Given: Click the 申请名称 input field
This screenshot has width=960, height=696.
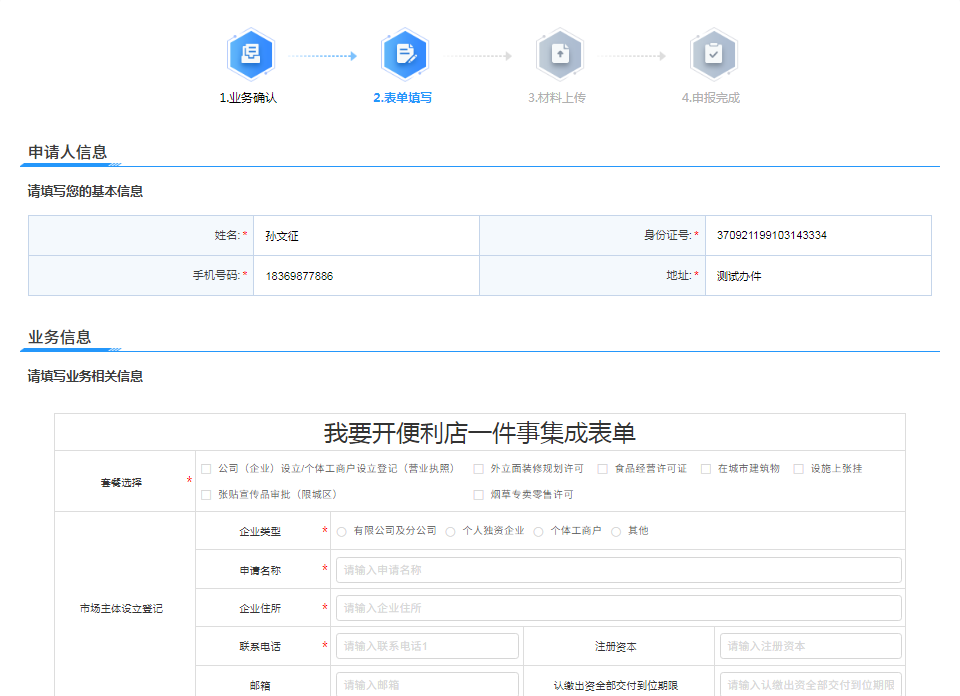Looking at the screenshot, I should click(x=618, y=570).
